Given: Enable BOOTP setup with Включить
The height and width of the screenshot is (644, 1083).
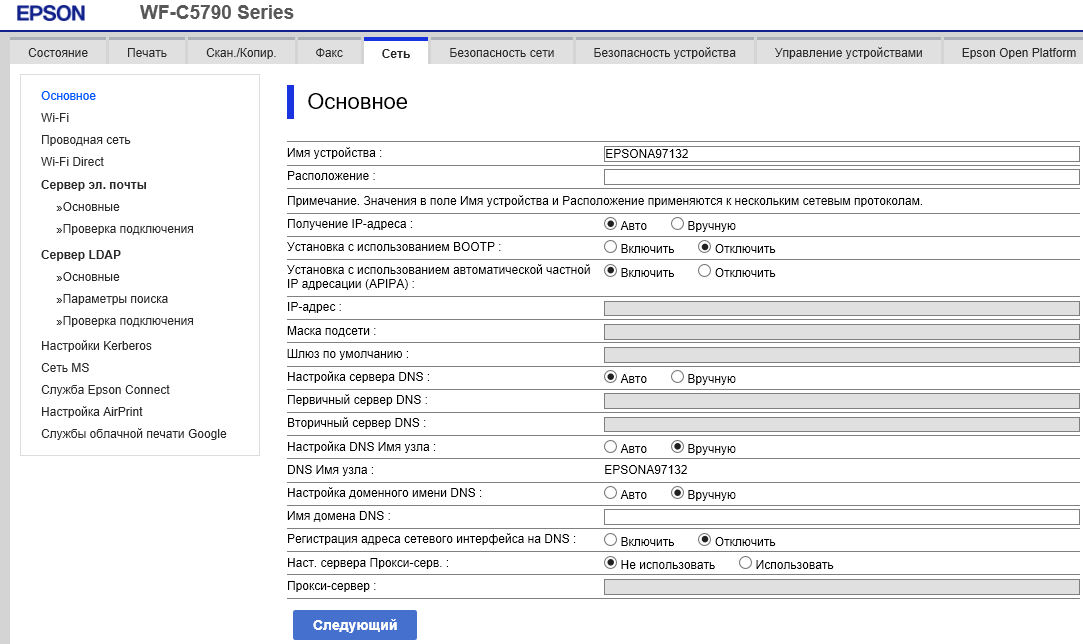Looking at the screenshot, I should pos(611,248).
